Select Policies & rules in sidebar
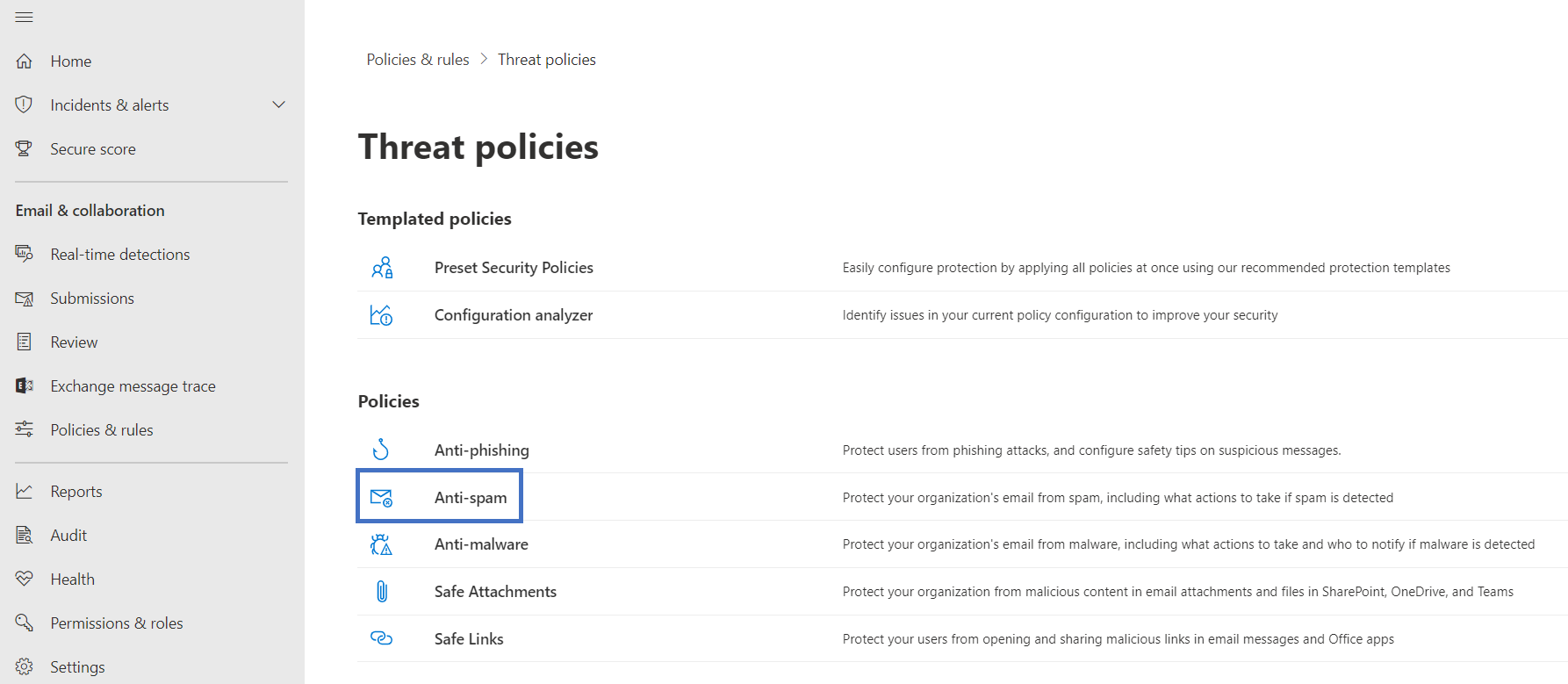 (x=101, y=430)
